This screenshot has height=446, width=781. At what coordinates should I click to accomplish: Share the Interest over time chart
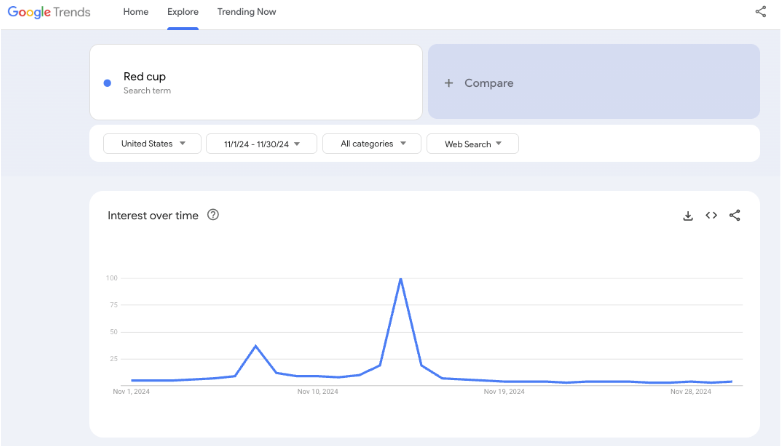pyautogui.click(x=735, y=215)
